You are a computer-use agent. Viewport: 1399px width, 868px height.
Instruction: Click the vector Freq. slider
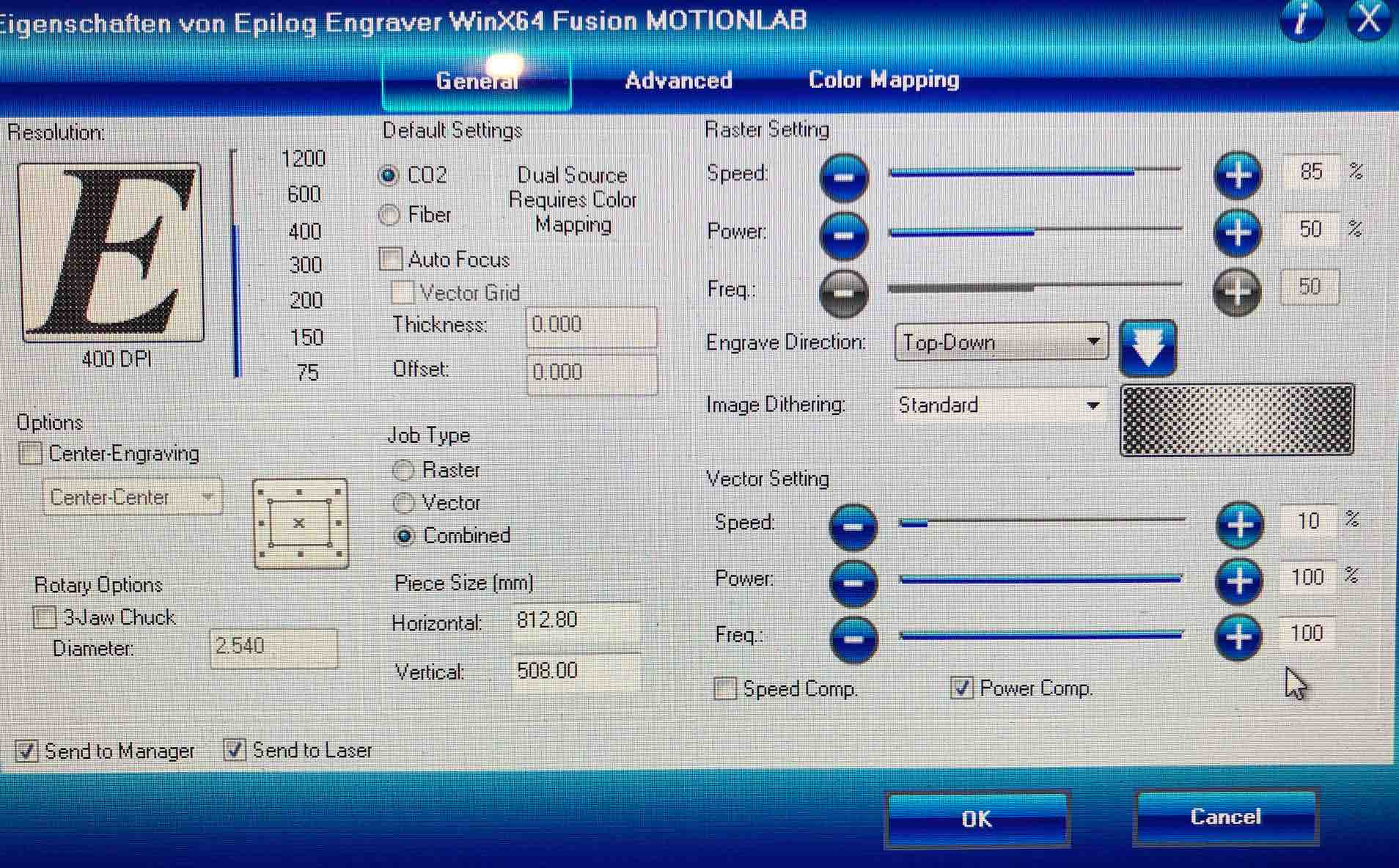tap(1042, 635)
